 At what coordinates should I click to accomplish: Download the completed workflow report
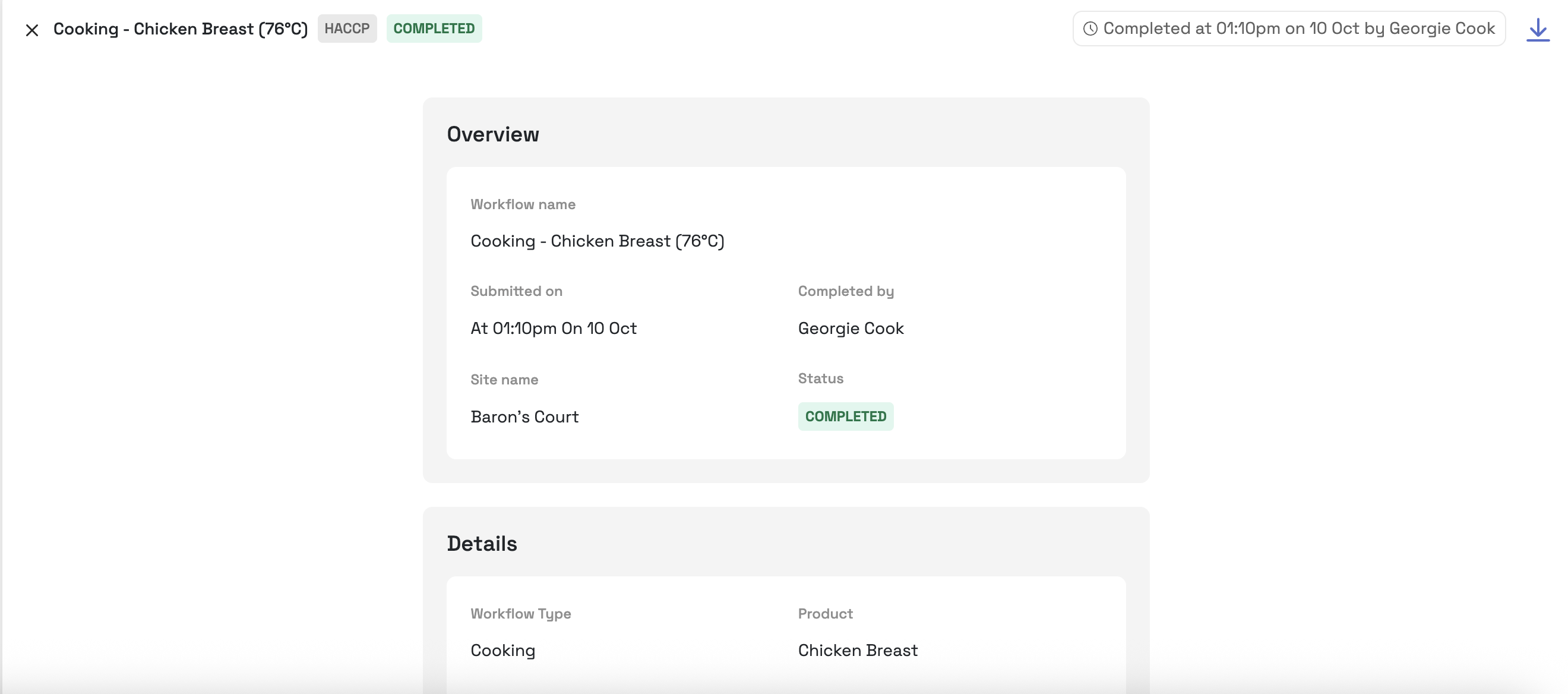pyautogui.click(x=1538, y=29)
